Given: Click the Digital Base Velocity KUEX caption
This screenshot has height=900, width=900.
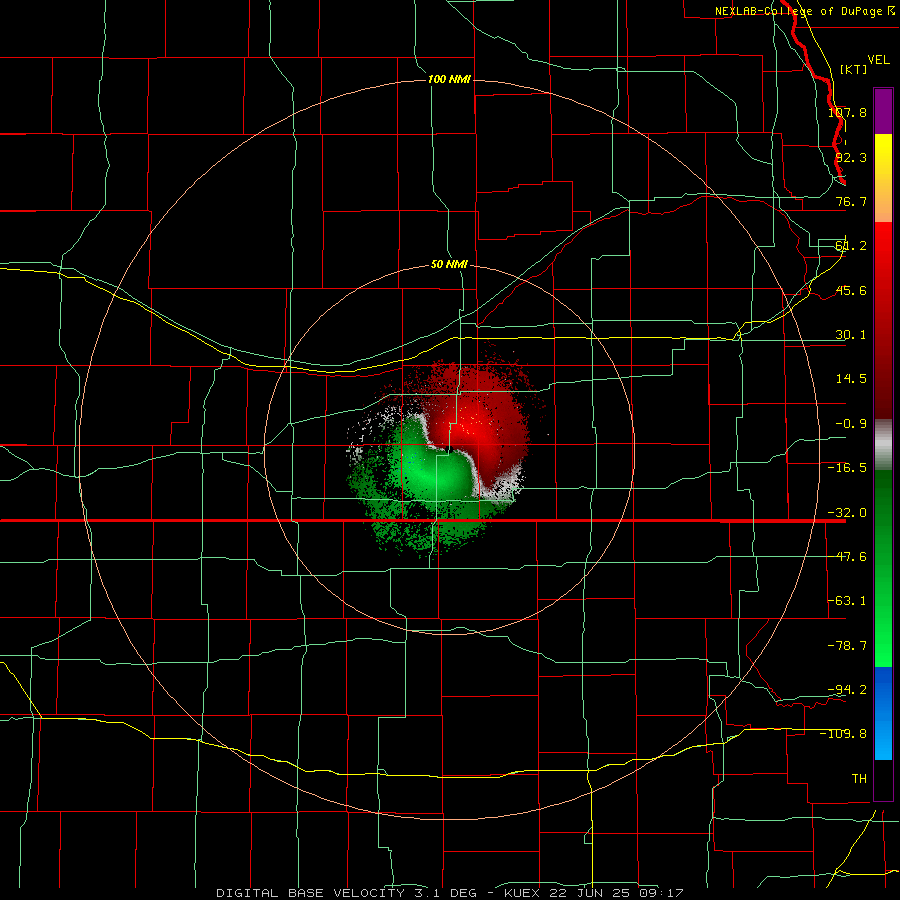Looking at the screenshot, I should click(449, 893).
